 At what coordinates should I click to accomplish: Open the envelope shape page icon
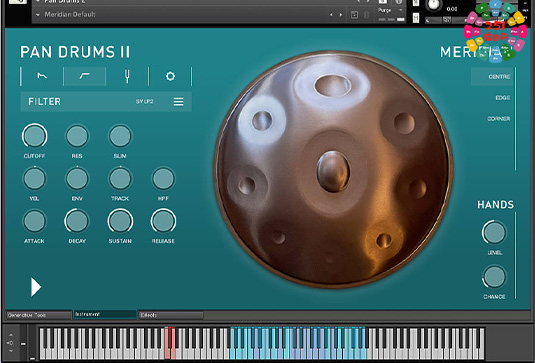coord(42,76)
